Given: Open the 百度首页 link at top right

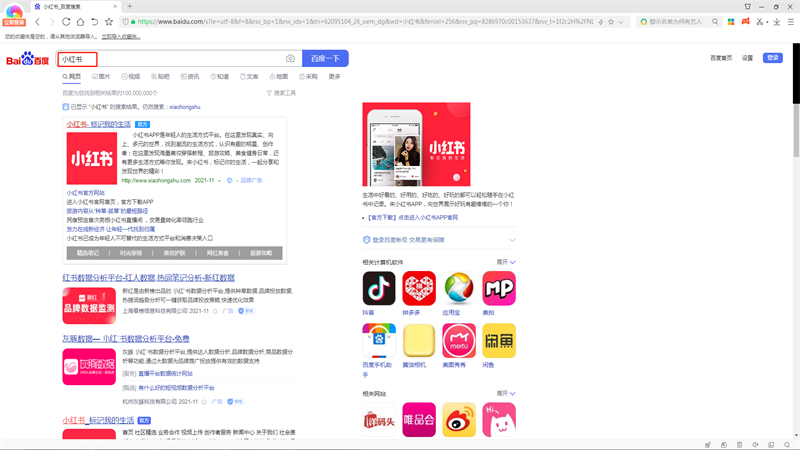Looking at the screenshot, I should (721, 58).
